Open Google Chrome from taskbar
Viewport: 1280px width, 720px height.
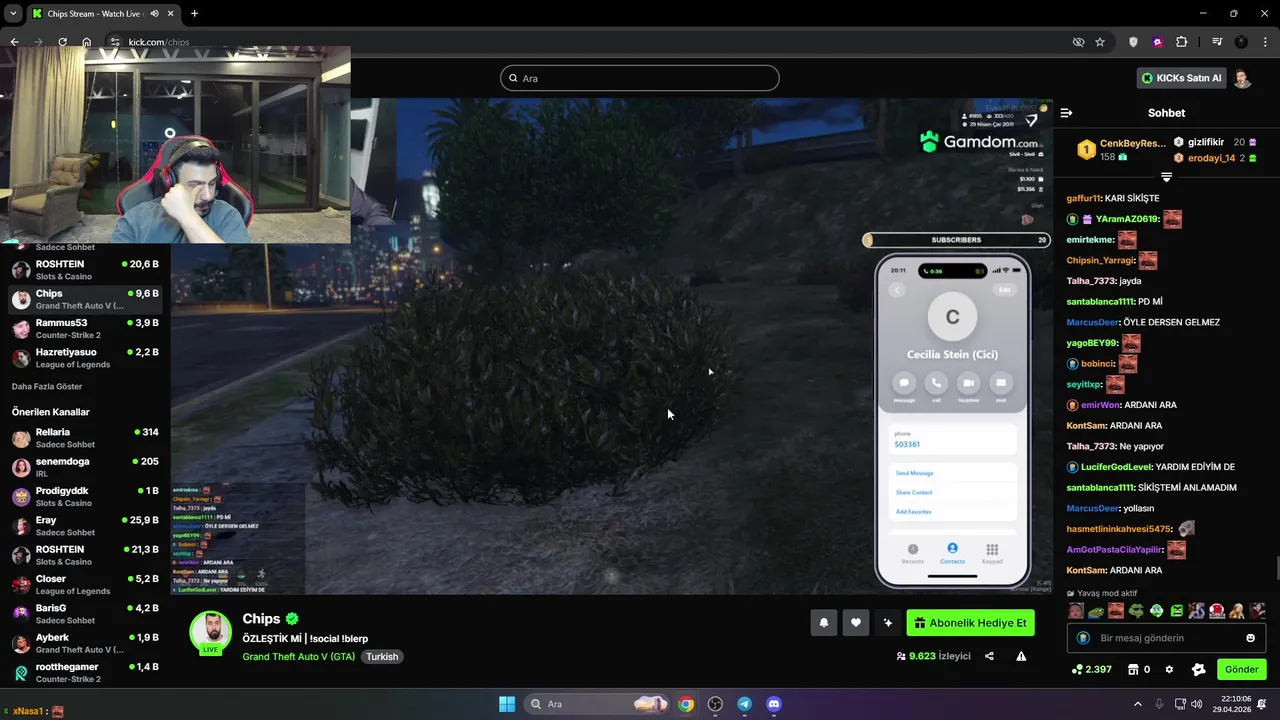pos(686,704)
